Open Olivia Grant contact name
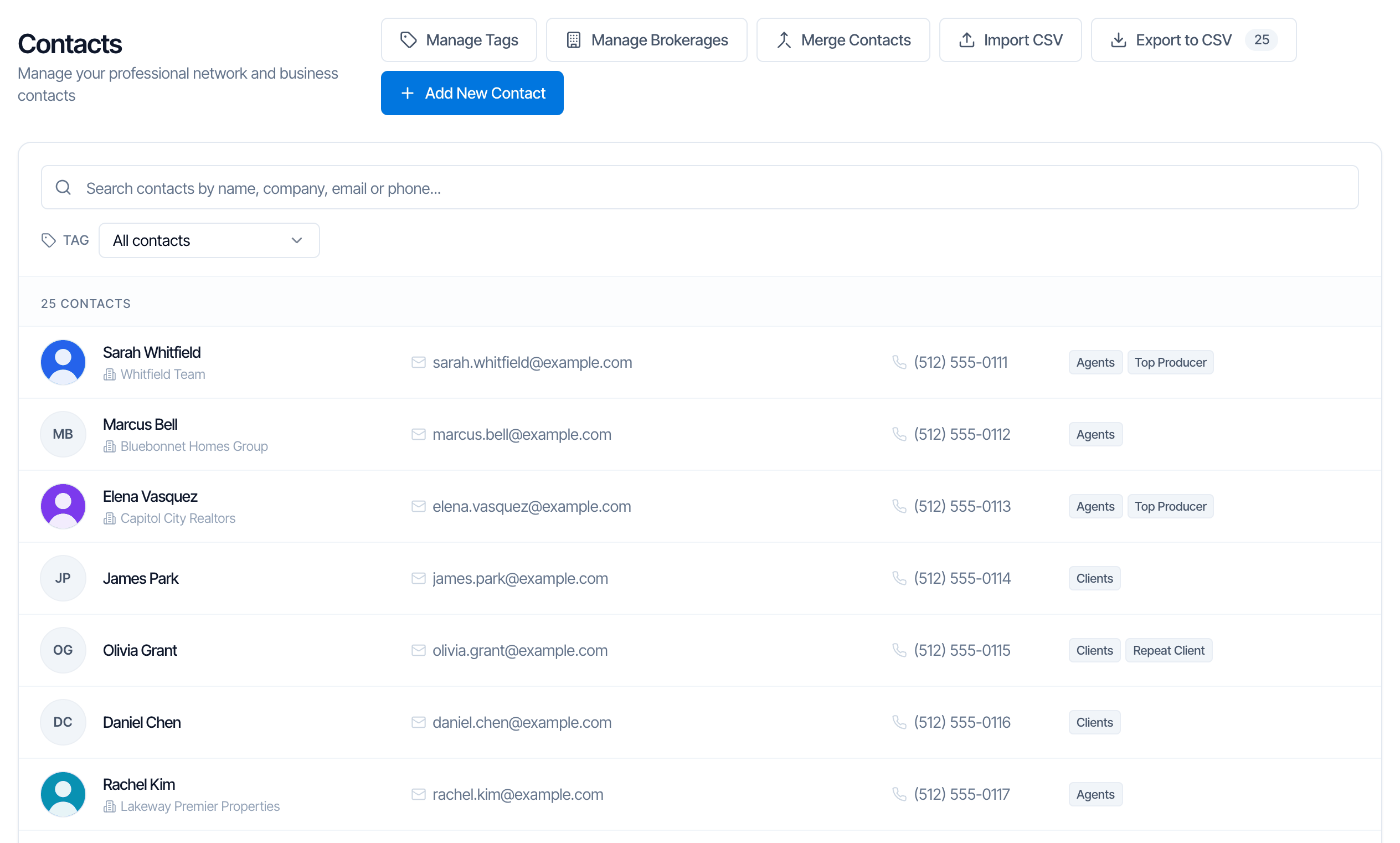1400x843 pixels. pos(140,650)
